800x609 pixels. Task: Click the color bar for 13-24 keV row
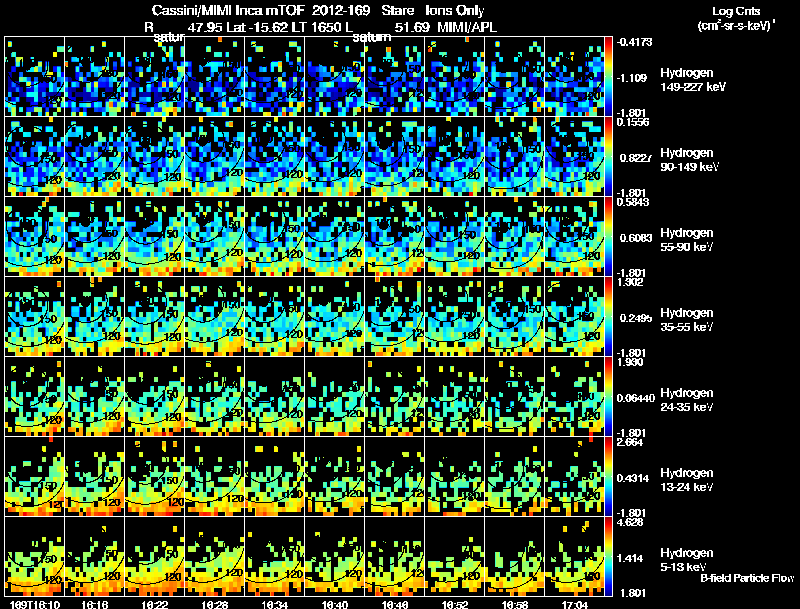(x=608, y=476)
